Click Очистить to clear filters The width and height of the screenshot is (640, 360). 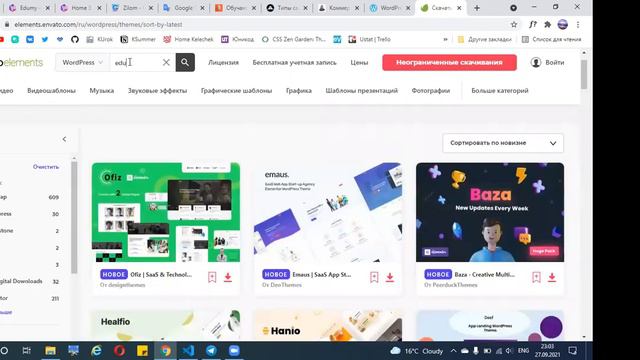click(x=46, y=167)
